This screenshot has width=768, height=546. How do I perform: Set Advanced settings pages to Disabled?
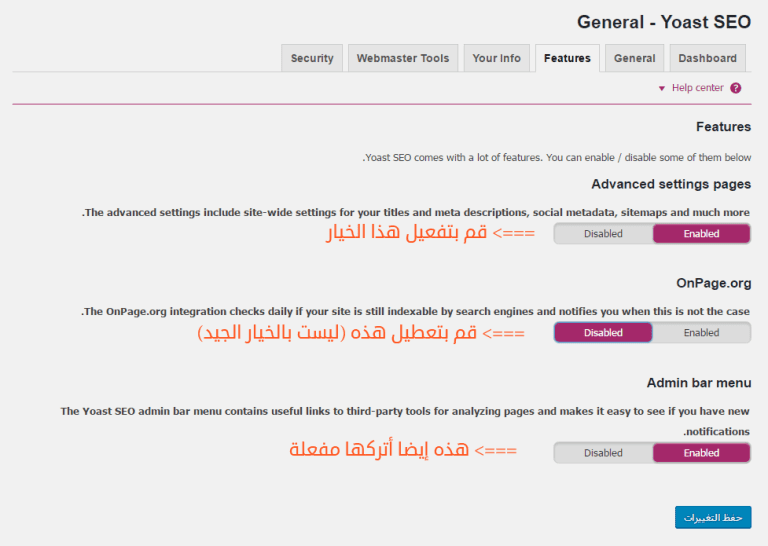tap(603, 234)
